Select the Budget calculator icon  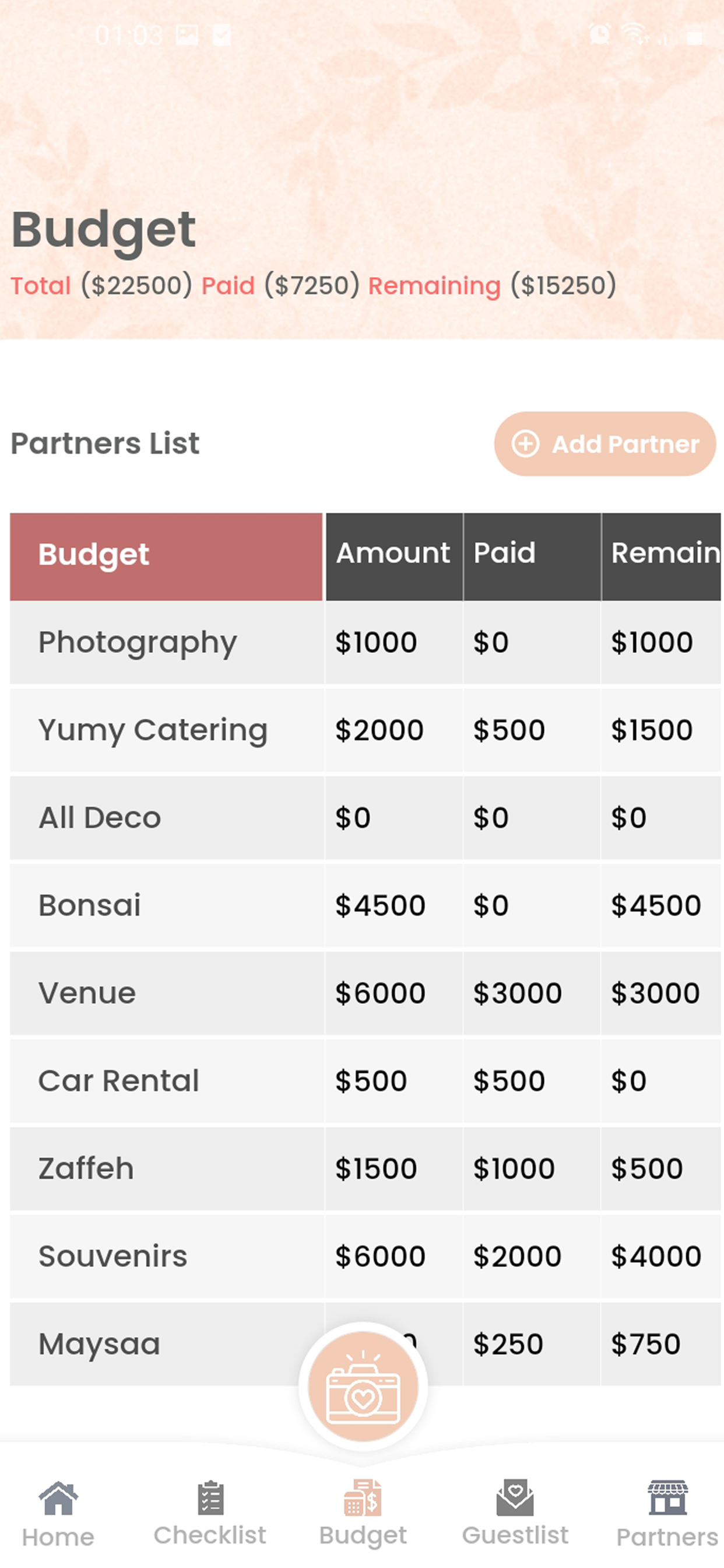(x=363, y=1497)
